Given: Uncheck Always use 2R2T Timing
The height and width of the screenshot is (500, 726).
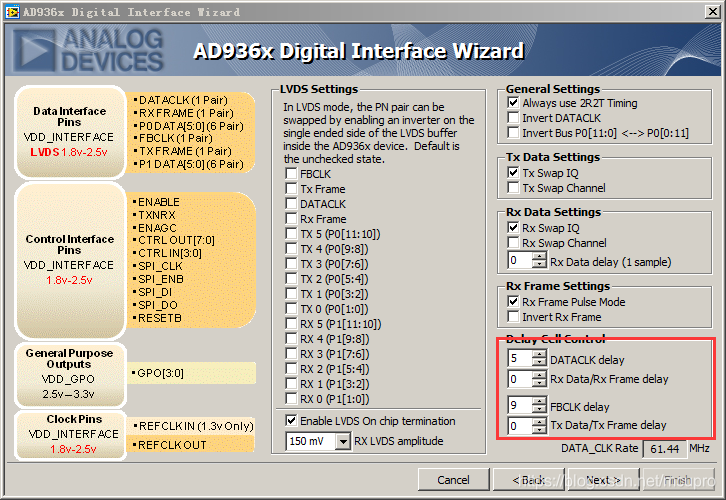Looking at the screenshot, I should [x=513, y=103].
